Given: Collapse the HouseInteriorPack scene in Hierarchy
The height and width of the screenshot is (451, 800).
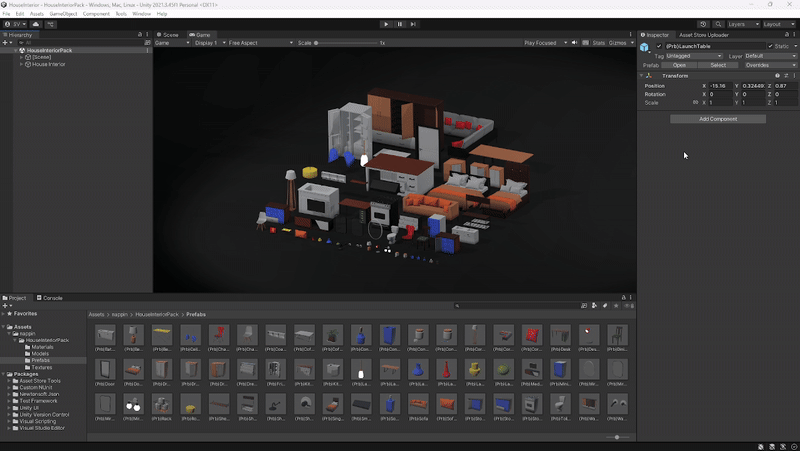Looking at the screenshot, I should (x=16, y=51).
